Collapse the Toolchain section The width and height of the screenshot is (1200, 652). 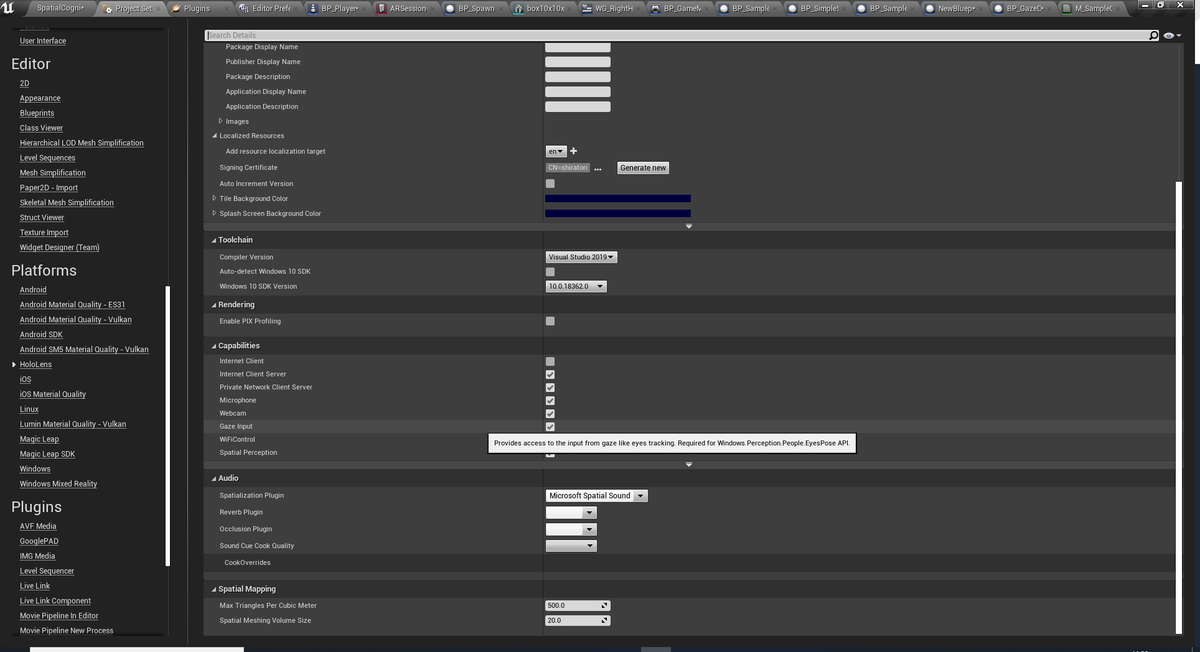pos(214,241)
